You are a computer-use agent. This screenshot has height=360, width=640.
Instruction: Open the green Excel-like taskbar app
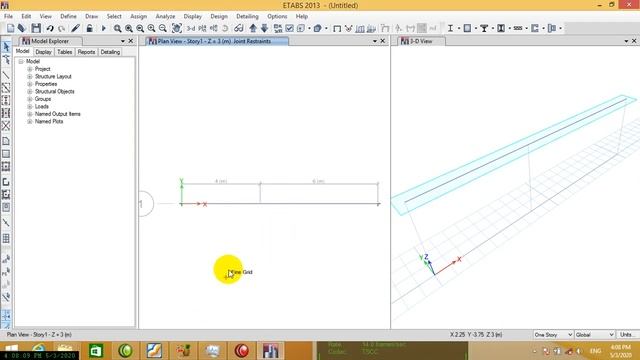click(96, 351)
